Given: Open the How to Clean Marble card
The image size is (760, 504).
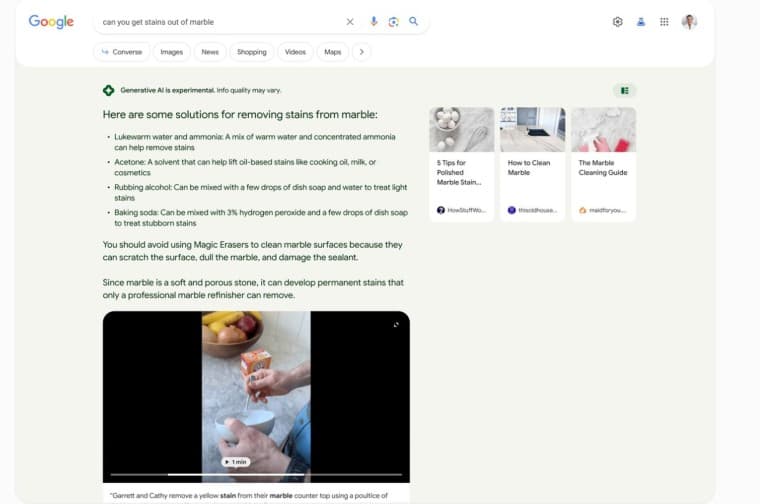Looking at the screenshot, I should [x=532, y=164].
